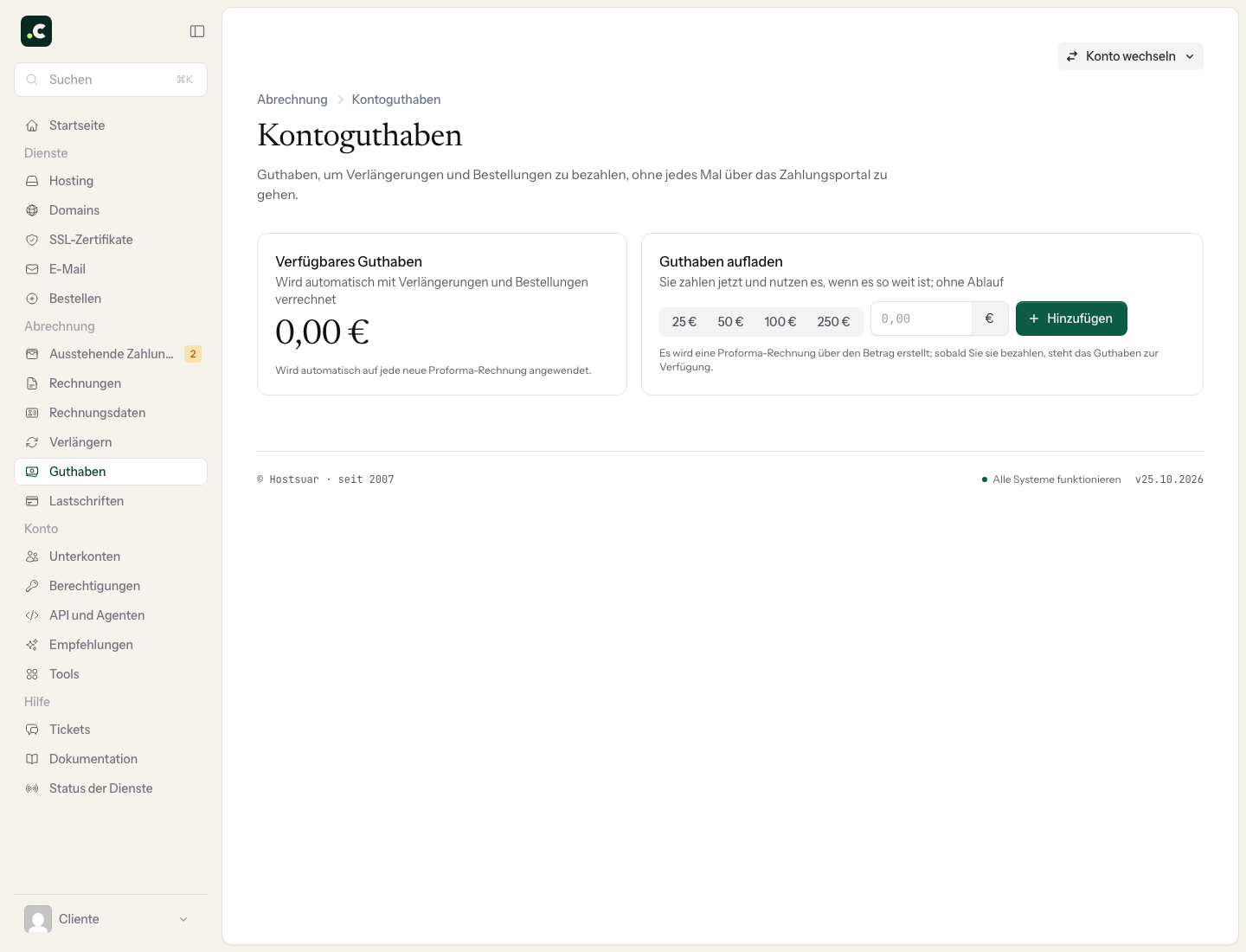
Task: Collapse the sidebar with the panel icon
Action: (197, 31)
